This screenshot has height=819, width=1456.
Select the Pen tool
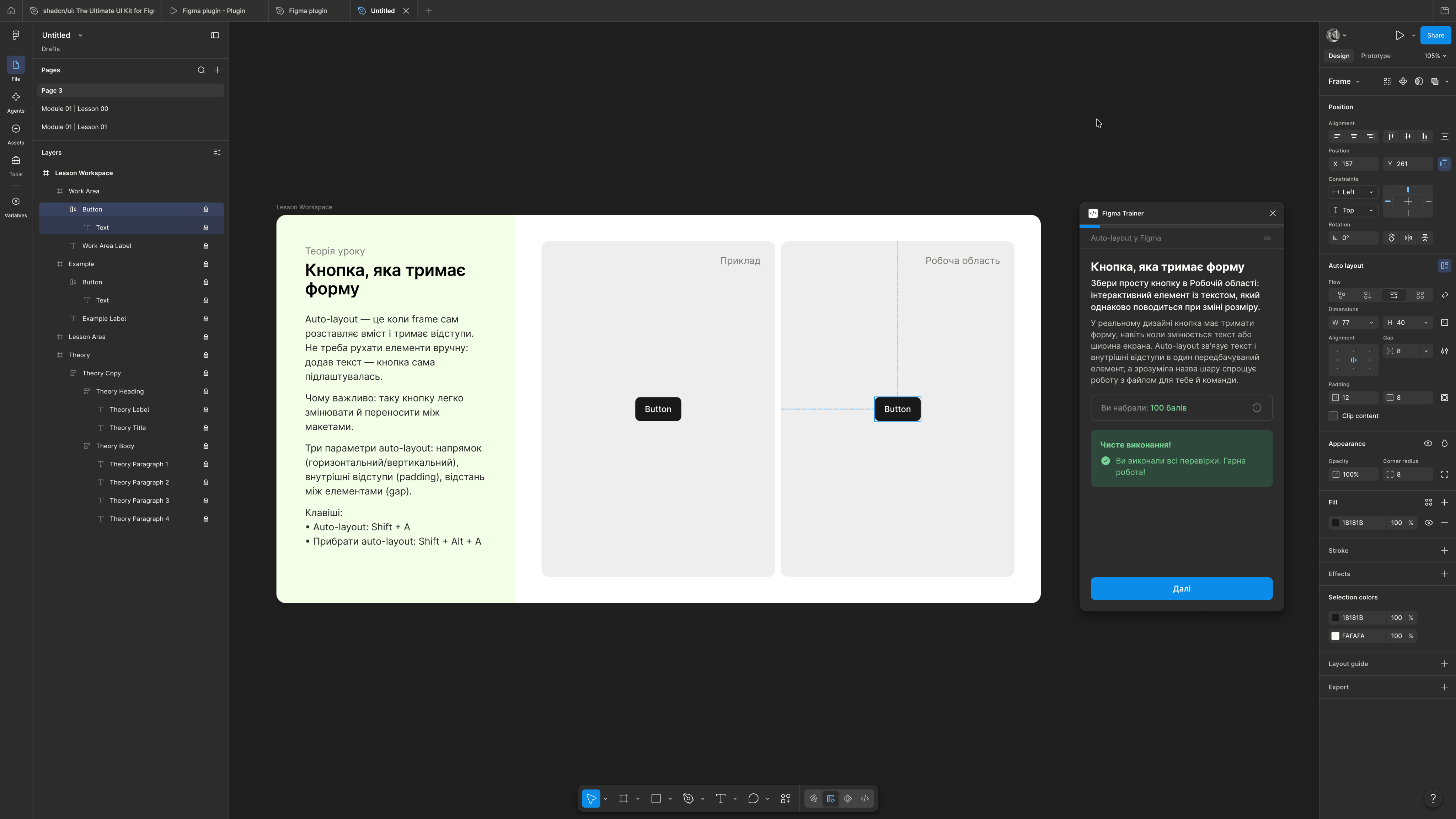[689, 799]
